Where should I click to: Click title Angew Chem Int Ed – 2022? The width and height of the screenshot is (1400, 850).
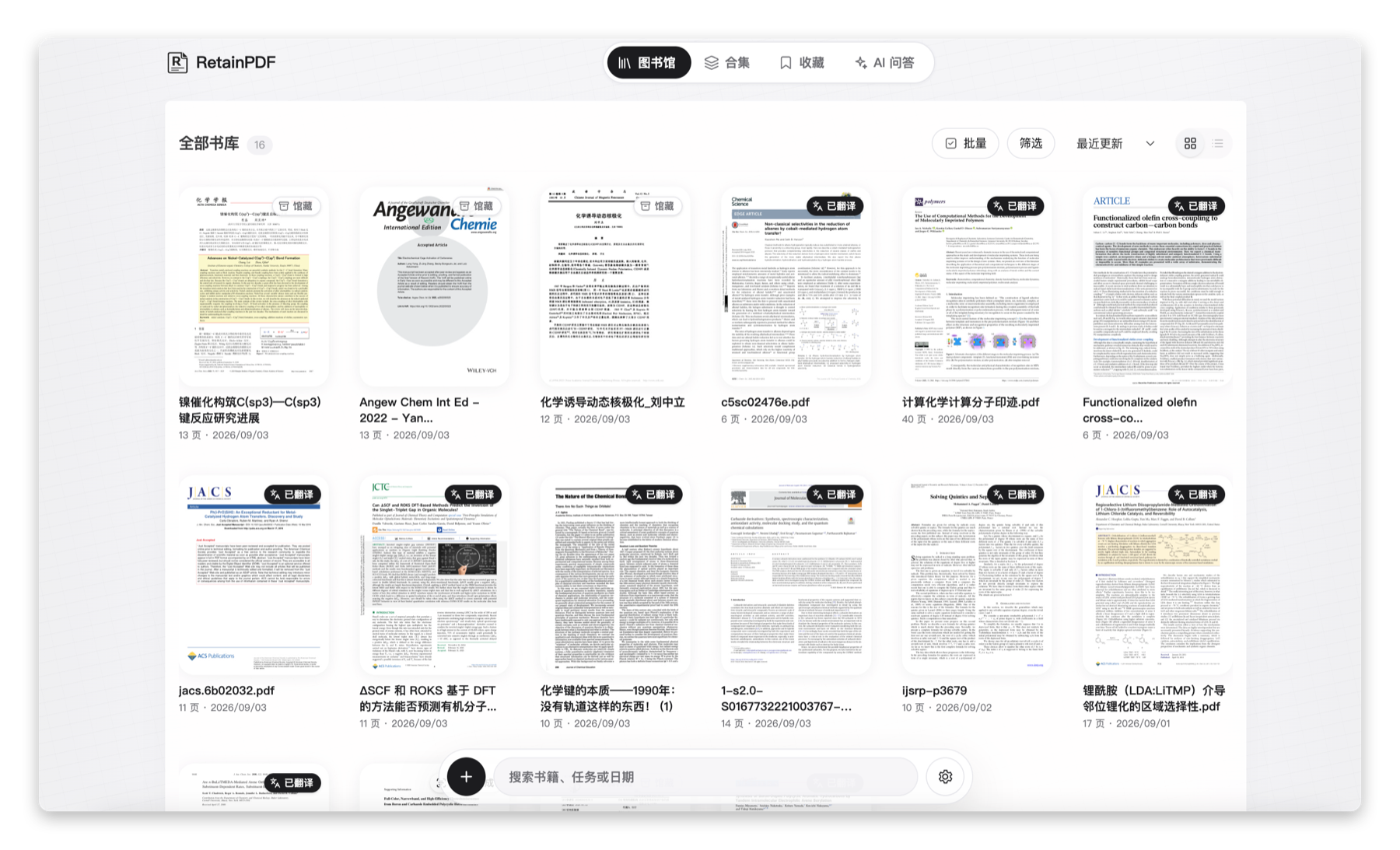(x=420, y=410)
